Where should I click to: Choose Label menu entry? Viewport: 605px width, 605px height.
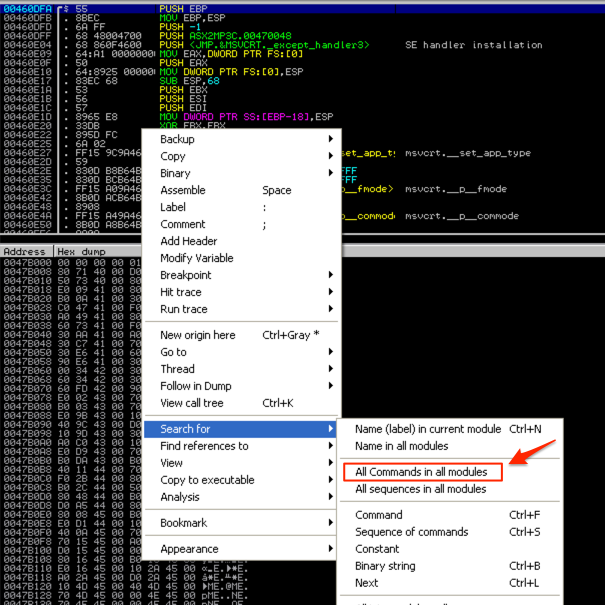tap(241, 207)
